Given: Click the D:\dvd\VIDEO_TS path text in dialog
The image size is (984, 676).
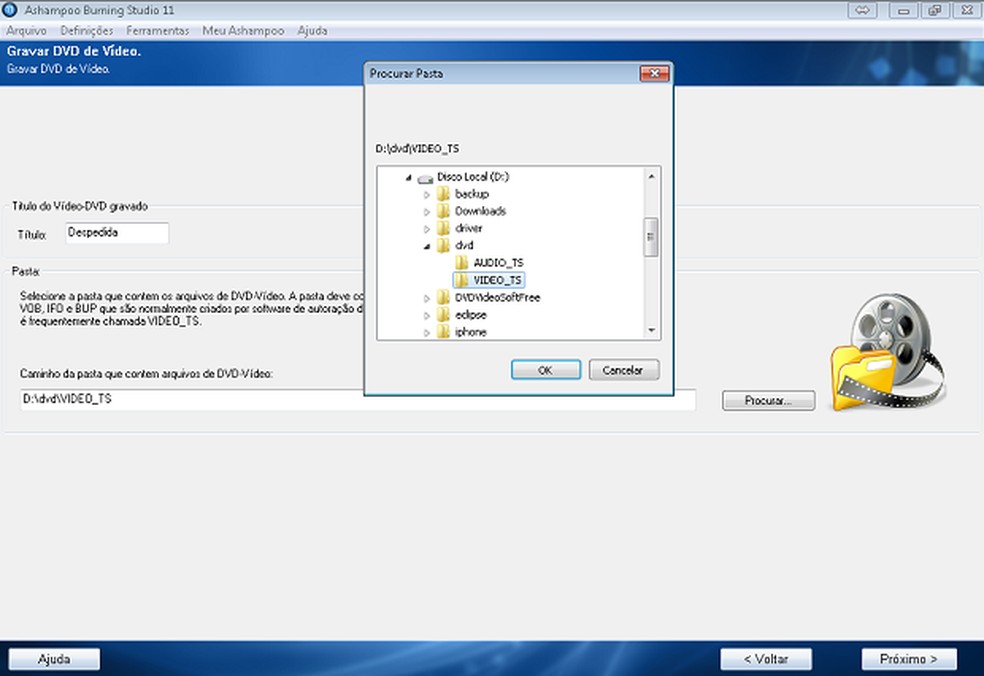Looking at the screenshot, I should [417, 149].
